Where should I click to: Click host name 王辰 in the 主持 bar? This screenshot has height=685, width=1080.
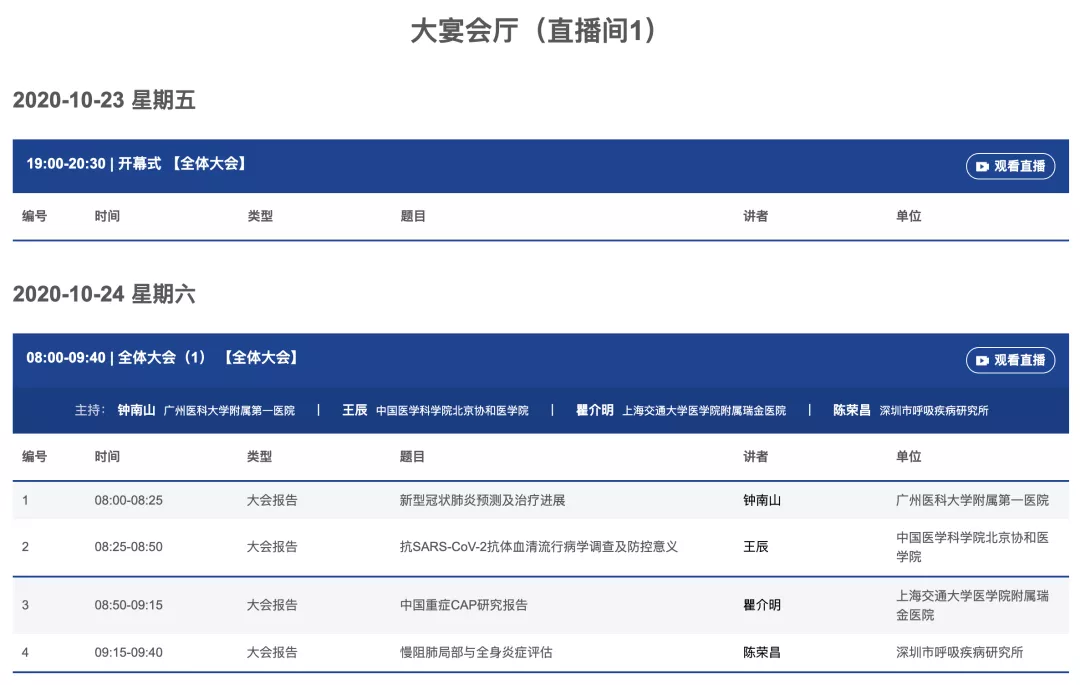355,410
